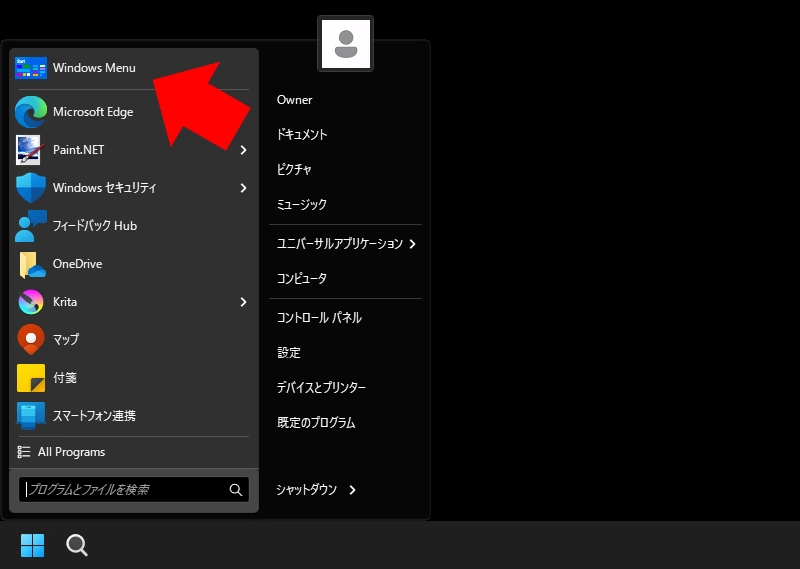Screen dimensions: 800x569
Task: Select コンピュータ menu entry
Action: (x=302, y=279)
